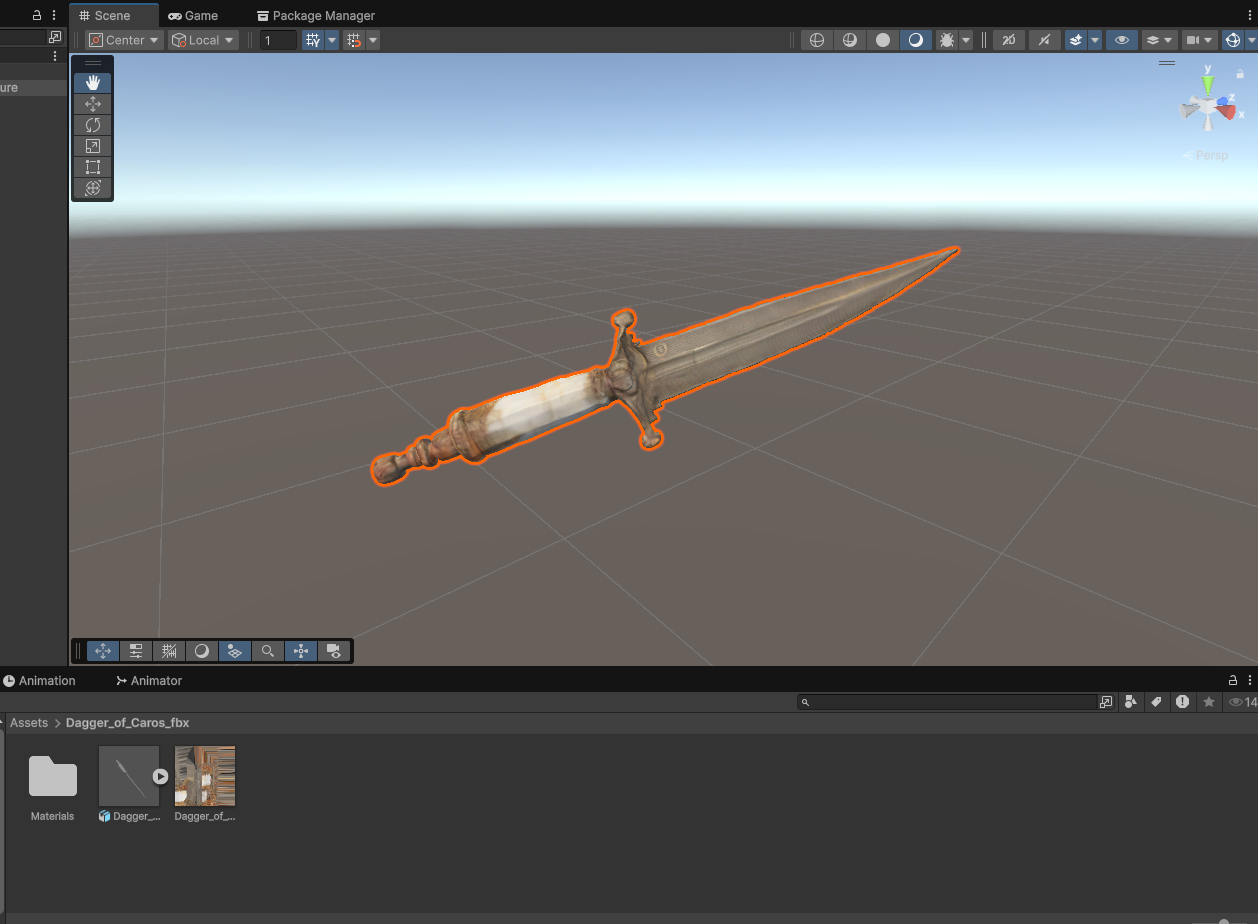
Task: Open the Animation tab
Action: [40, 681]
